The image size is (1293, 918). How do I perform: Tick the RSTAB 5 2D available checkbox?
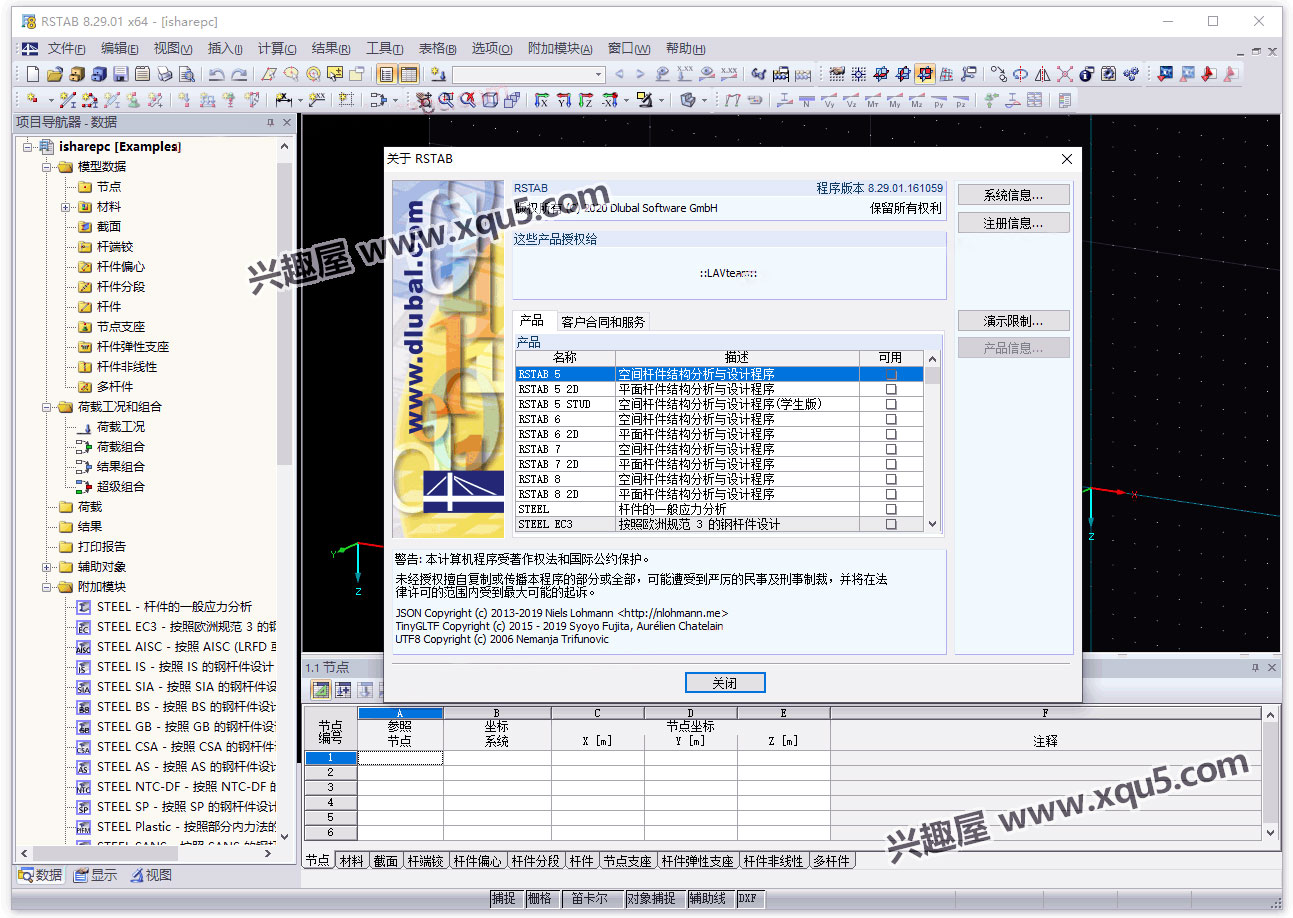tap(891, 390)
